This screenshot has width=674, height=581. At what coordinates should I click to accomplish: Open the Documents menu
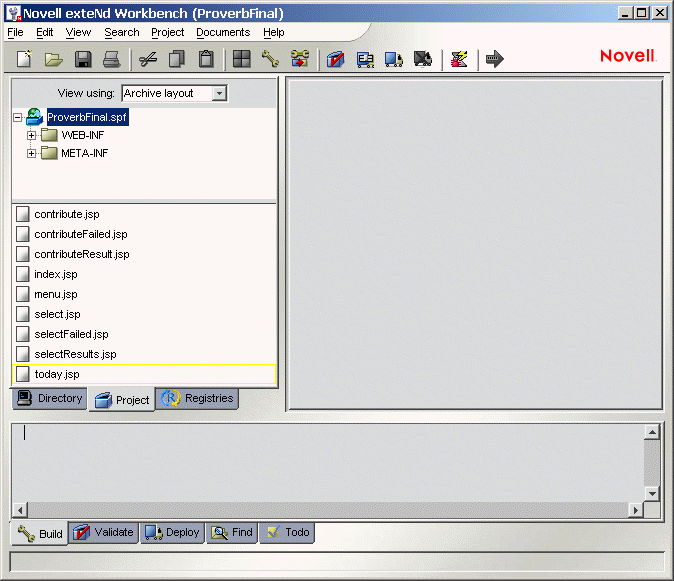tap(222, 32)
